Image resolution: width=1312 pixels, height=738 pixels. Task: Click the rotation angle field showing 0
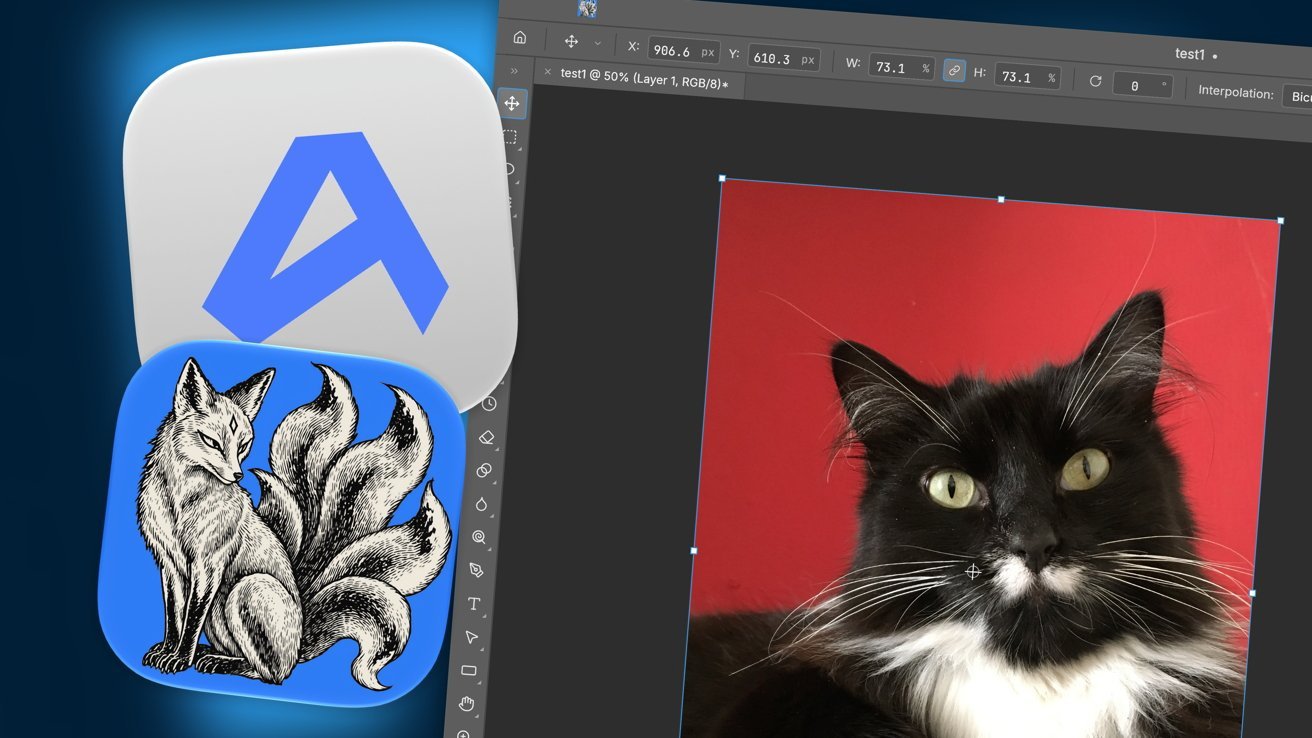[1141, 86]
